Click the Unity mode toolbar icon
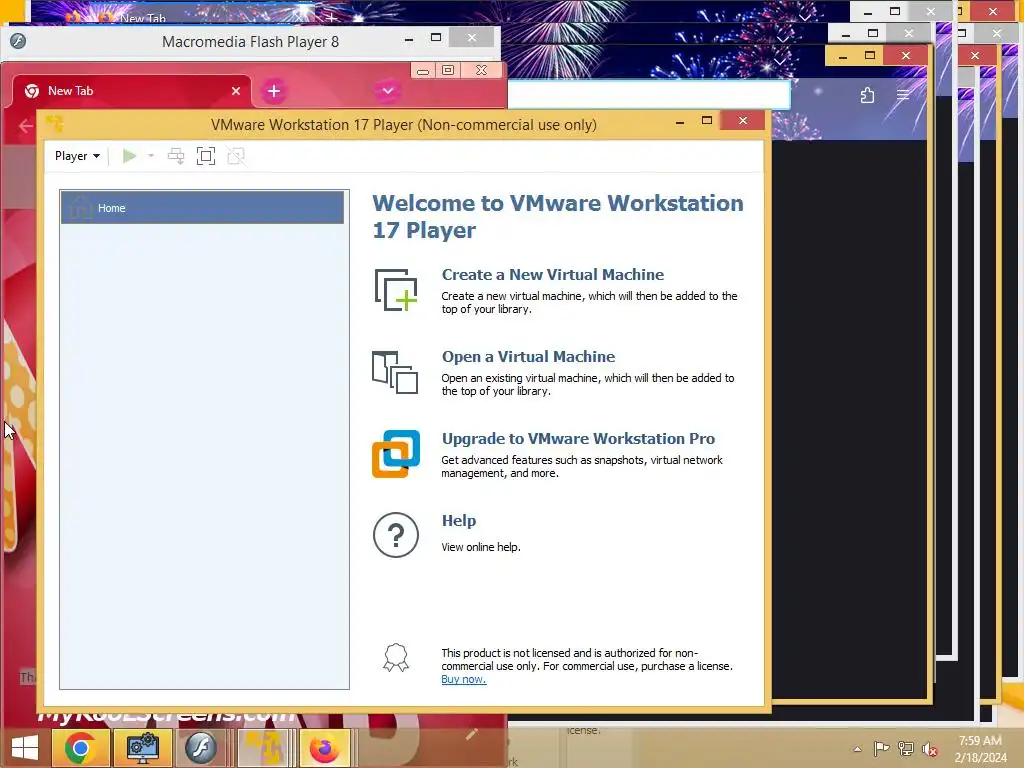 236,156
